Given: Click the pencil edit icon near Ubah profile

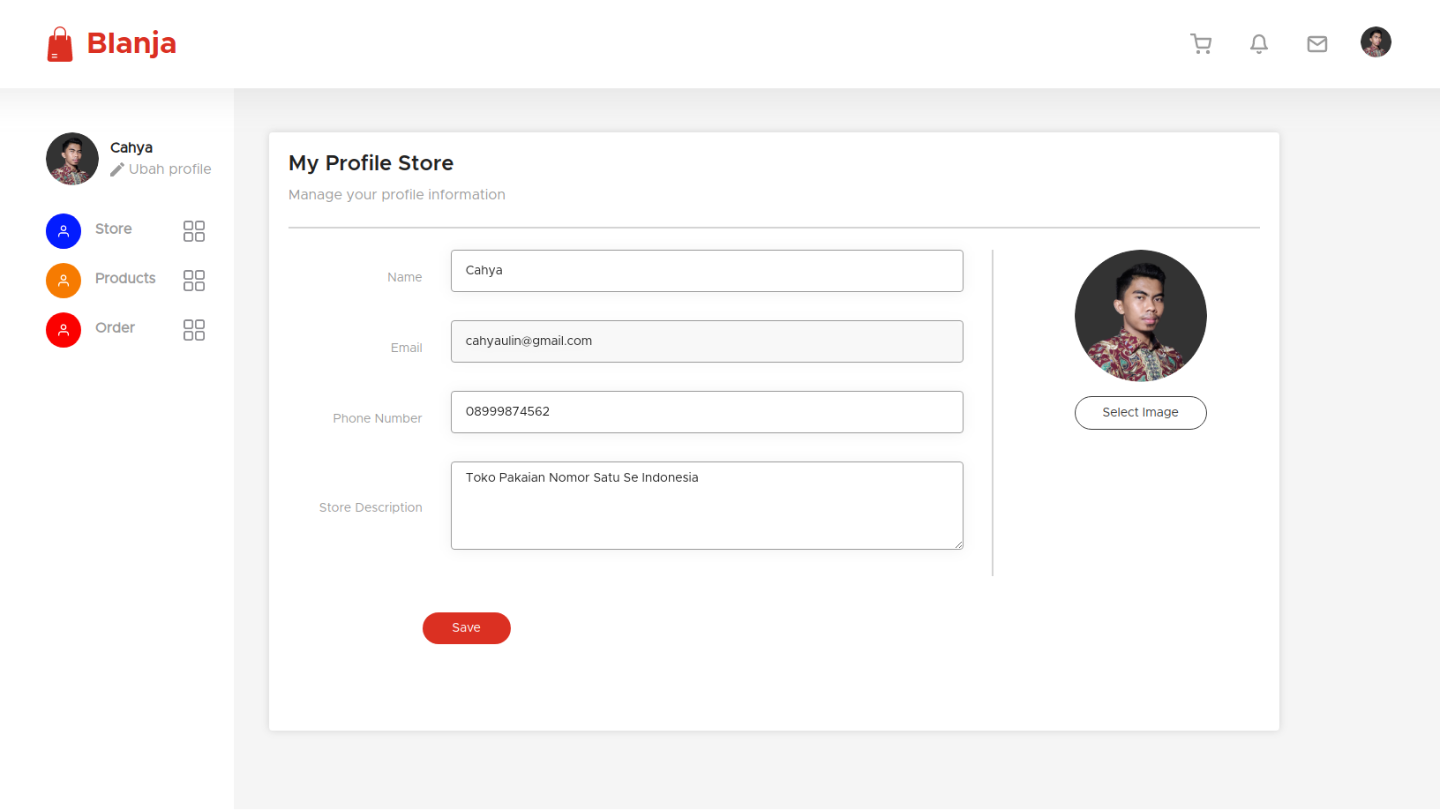Looking at the screenshot, I should [115, 169].
